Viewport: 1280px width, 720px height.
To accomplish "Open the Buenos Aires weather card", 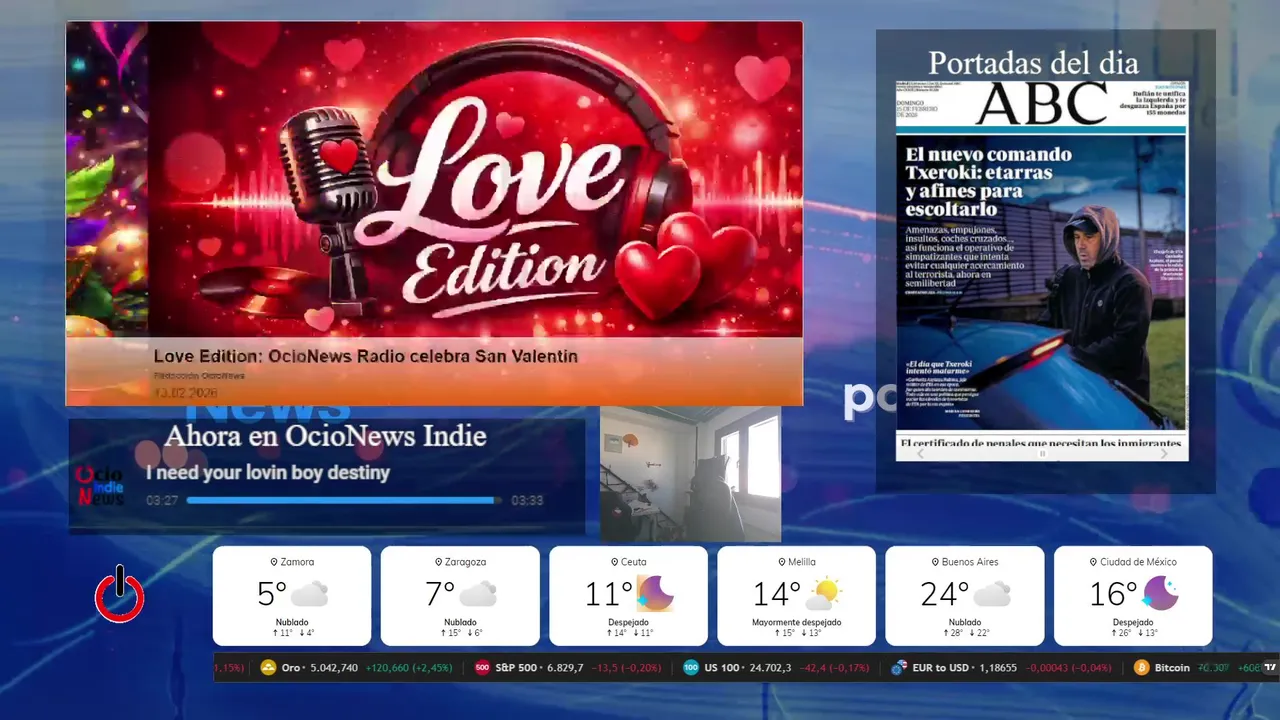I will (x=965, y=595).
